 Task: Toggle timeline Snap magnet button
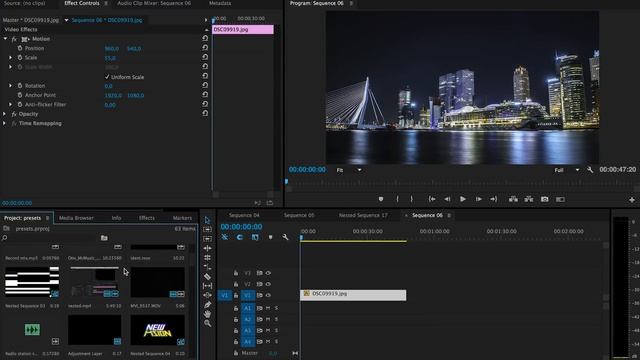(240, 237)
